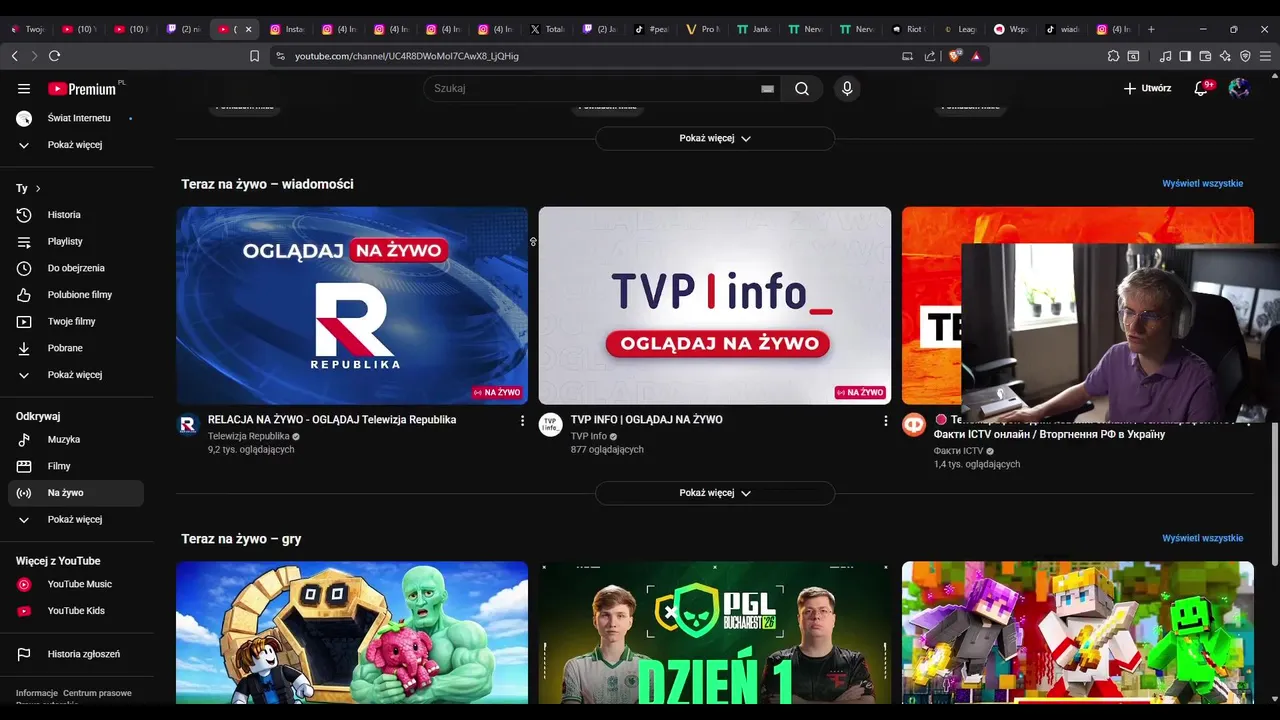
Task: Go back with the browser back arrow
Action: pos(14,56)
